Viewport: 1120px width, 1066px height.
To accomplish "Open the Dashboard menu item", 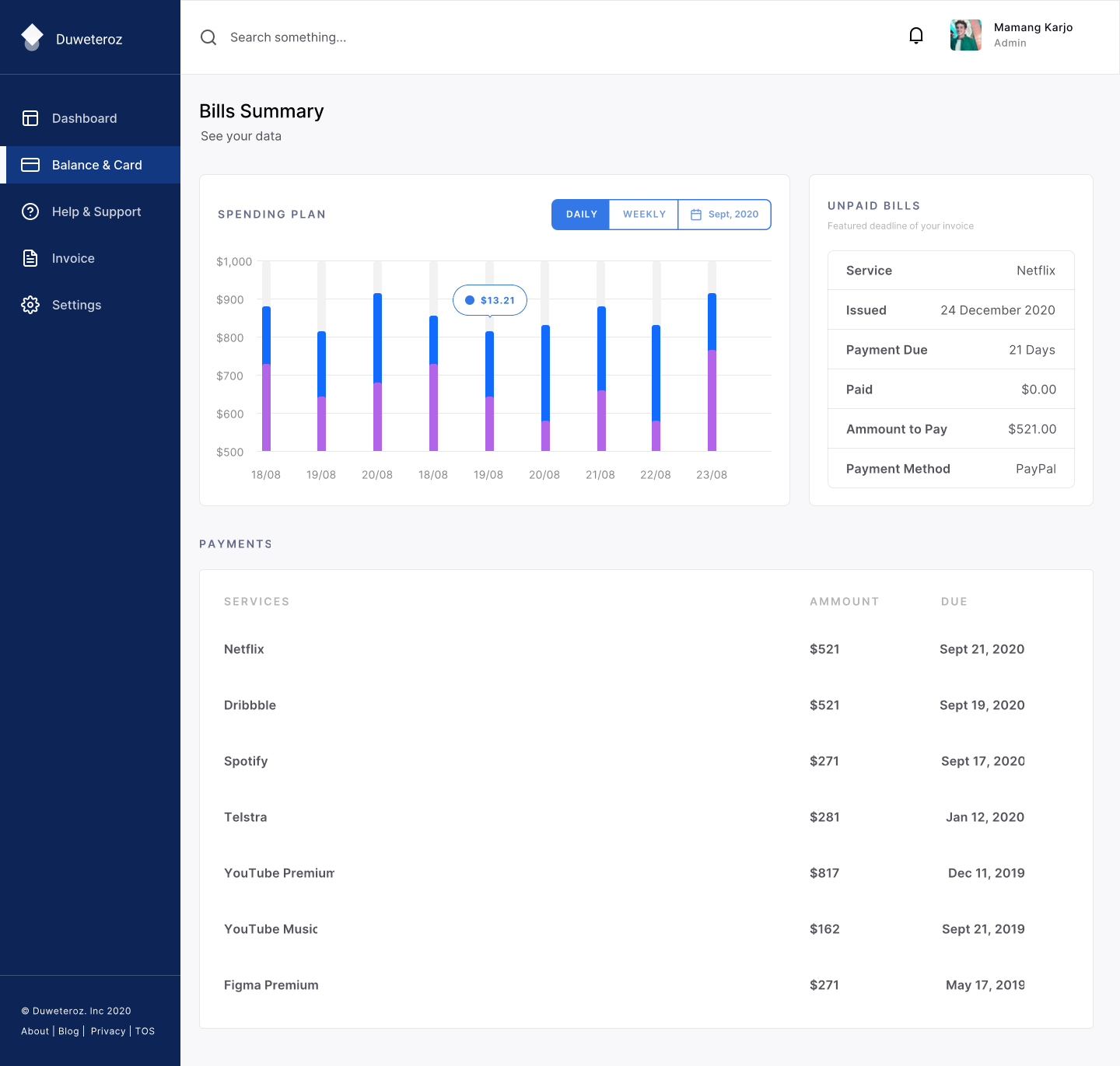I will (90, 118).
